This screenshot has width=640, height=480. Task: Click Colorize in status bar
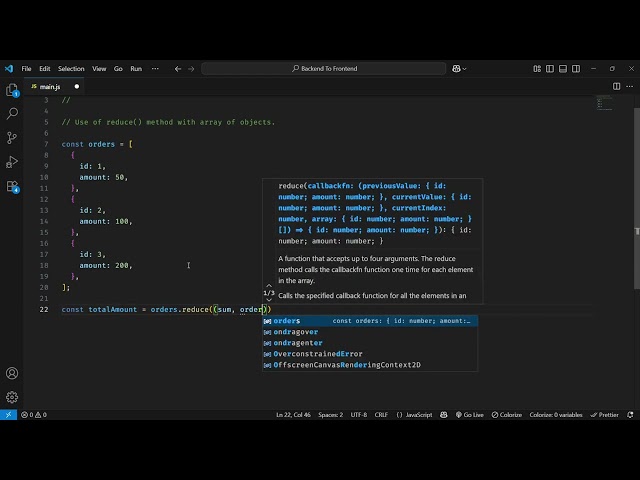tap(507, 415)
